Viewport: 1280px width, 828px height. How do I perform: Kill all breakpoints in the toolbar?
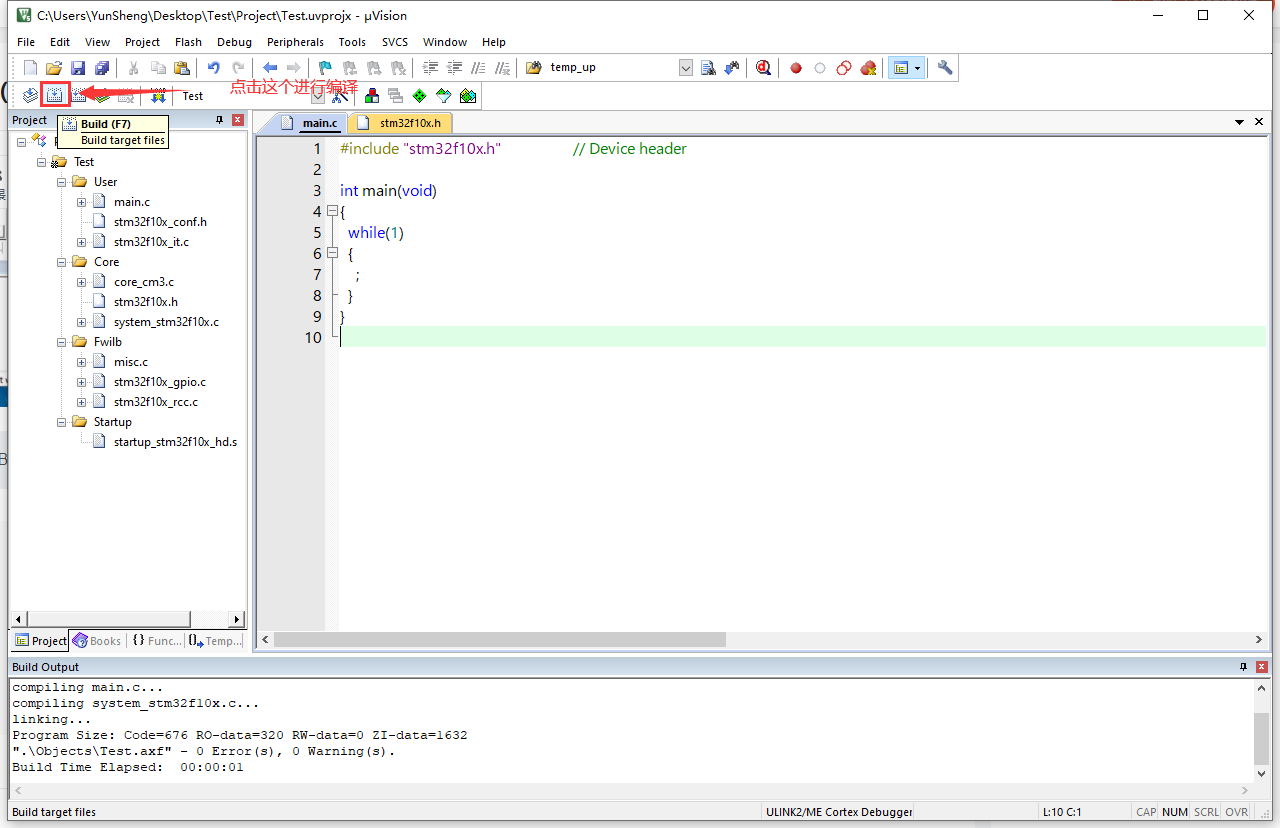(x=868, y=68)
